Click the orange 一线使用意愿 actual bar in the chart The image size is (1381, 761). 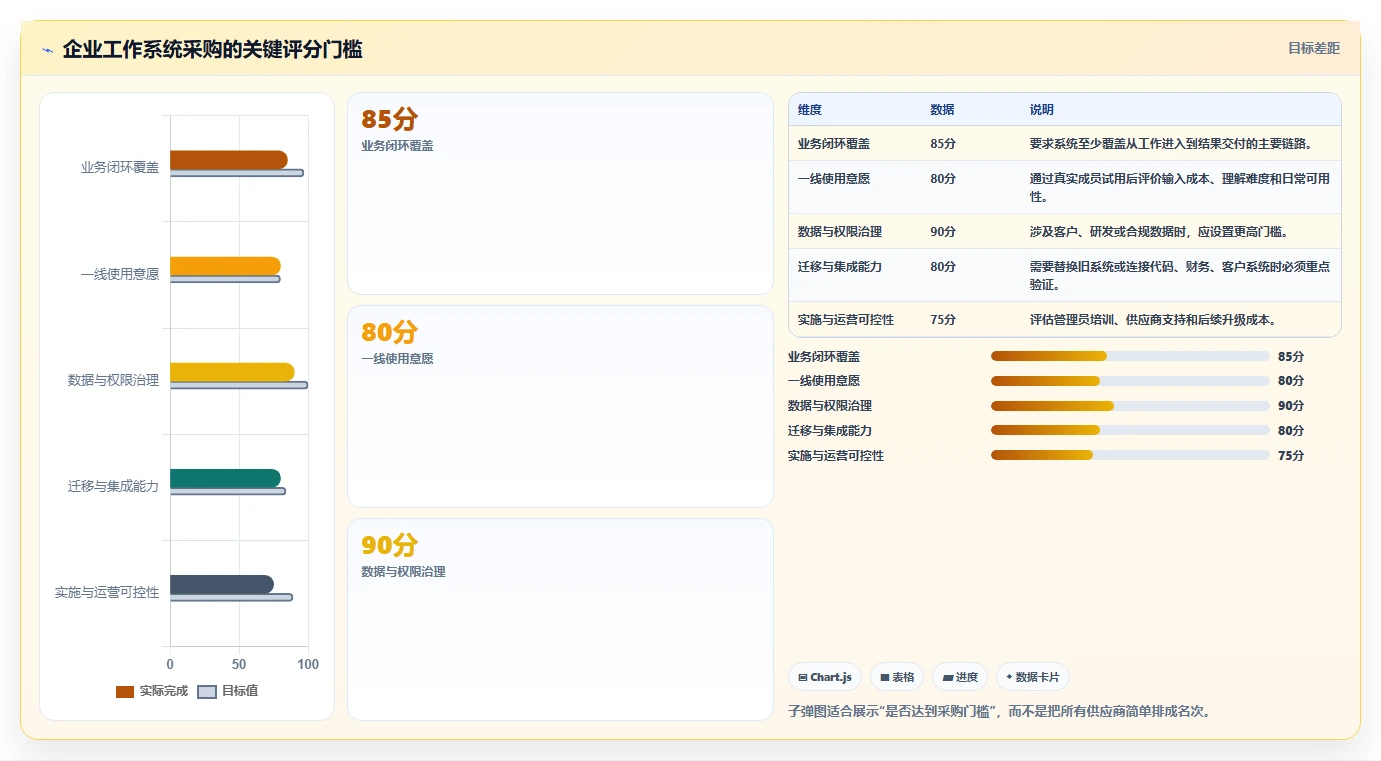[x=225, y=266]
